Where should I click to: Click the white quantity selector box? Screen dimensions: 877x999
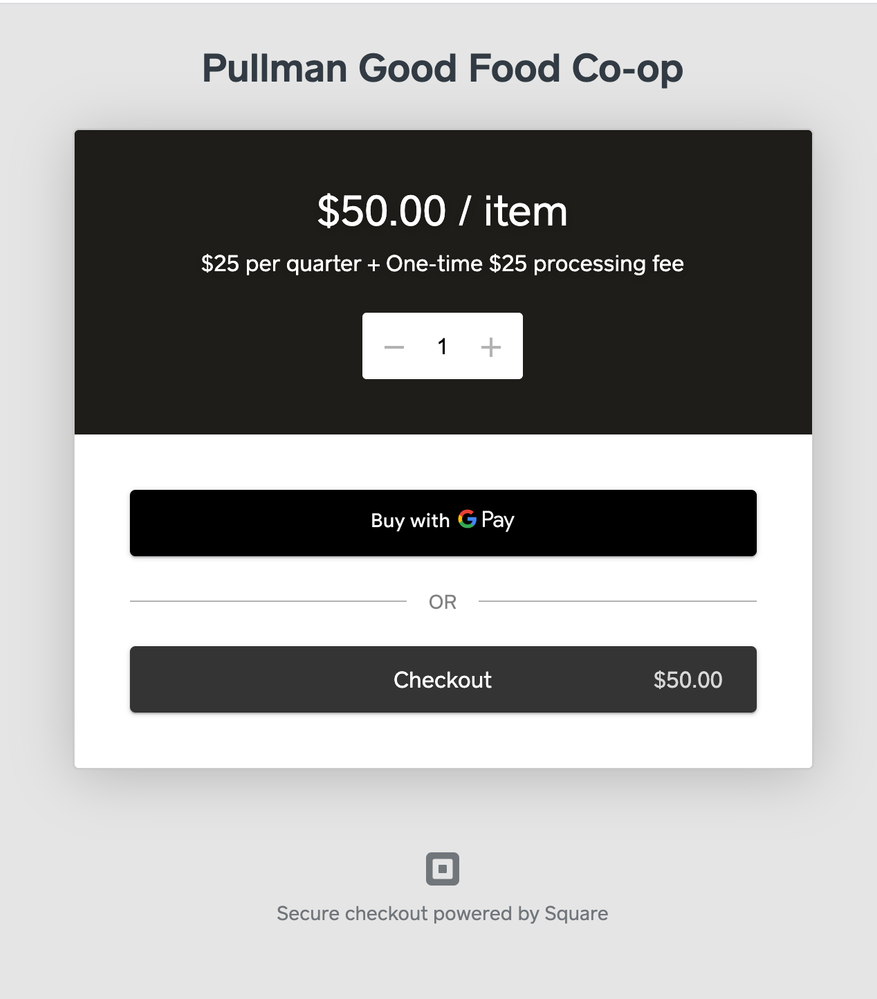pyautogui.click(x=442, y=346)
